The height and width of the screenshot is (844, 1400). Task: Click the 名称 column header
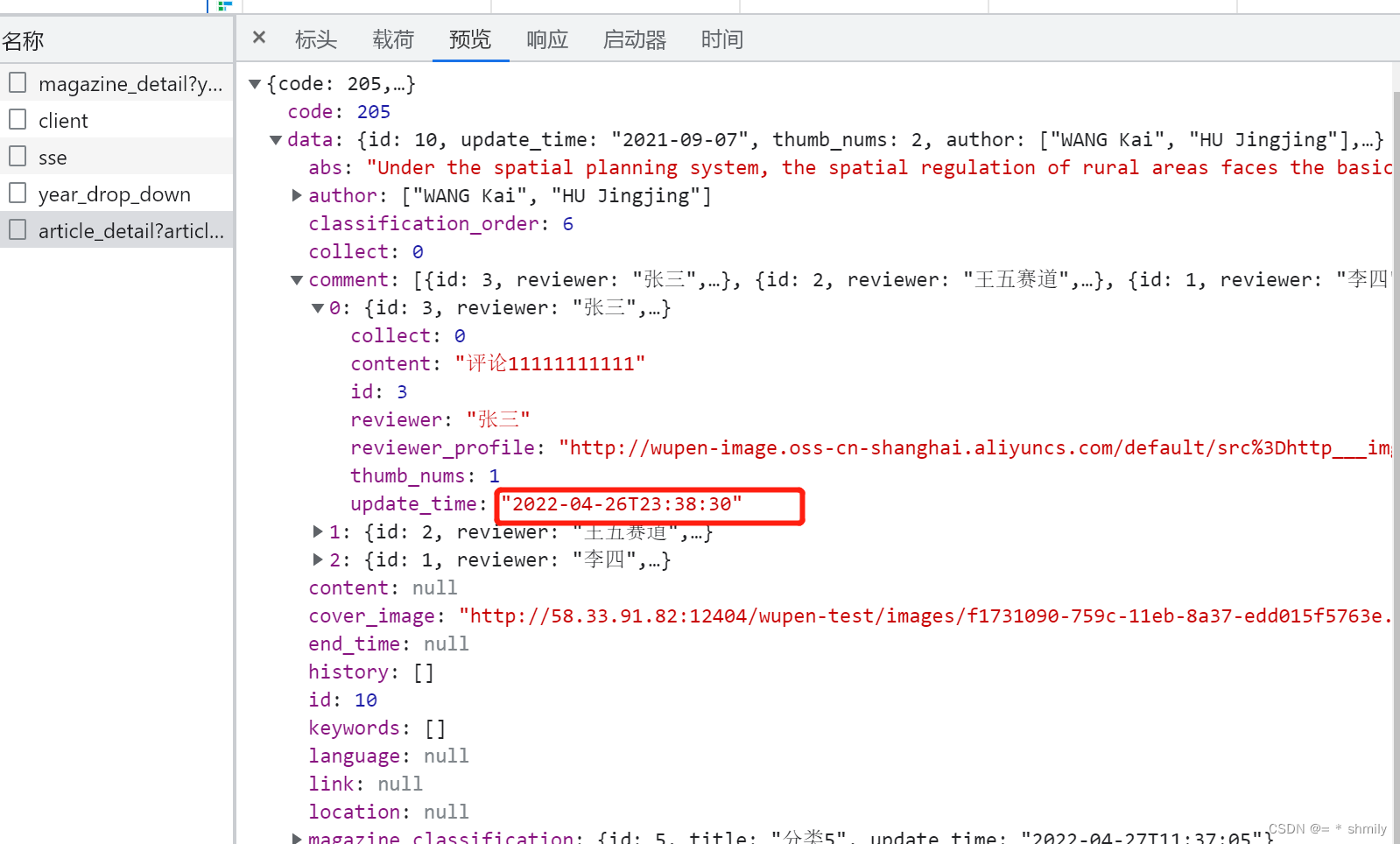(23, 40)
